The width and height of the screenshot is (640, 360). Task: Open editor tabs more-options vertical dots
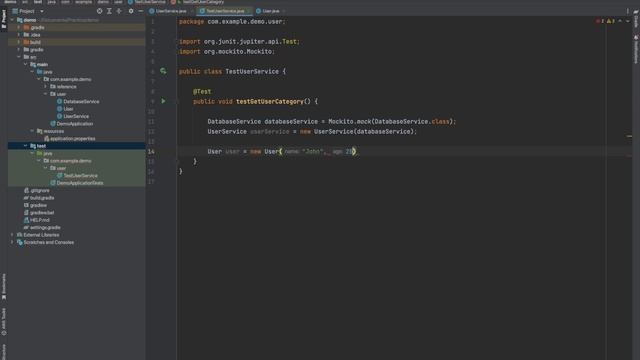[x=627, y=11]
